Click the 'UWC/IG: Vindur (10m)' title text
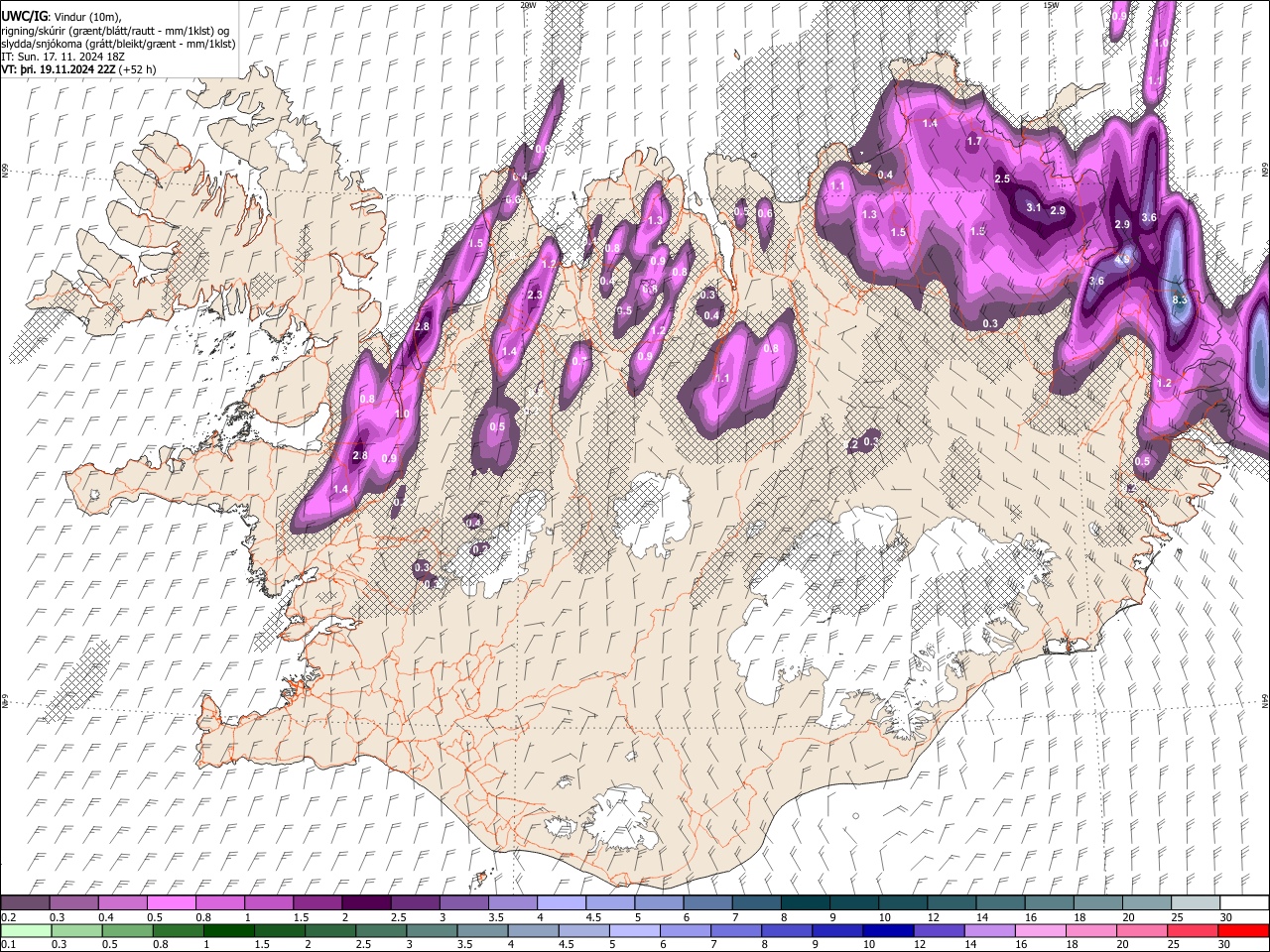This screenshot has width=1270, height=952. tap(62, 17)
